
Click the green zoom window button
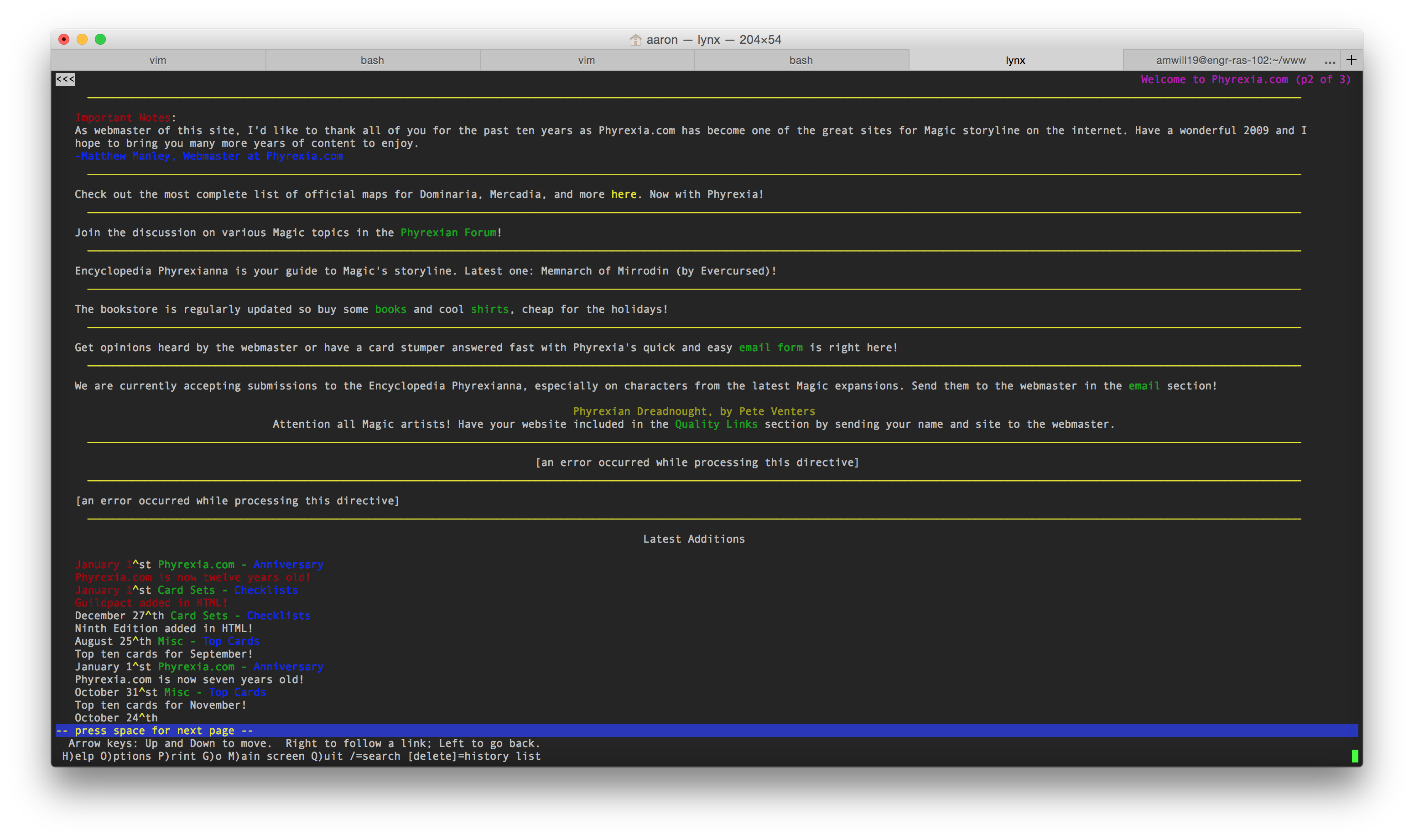coord(100,39)
